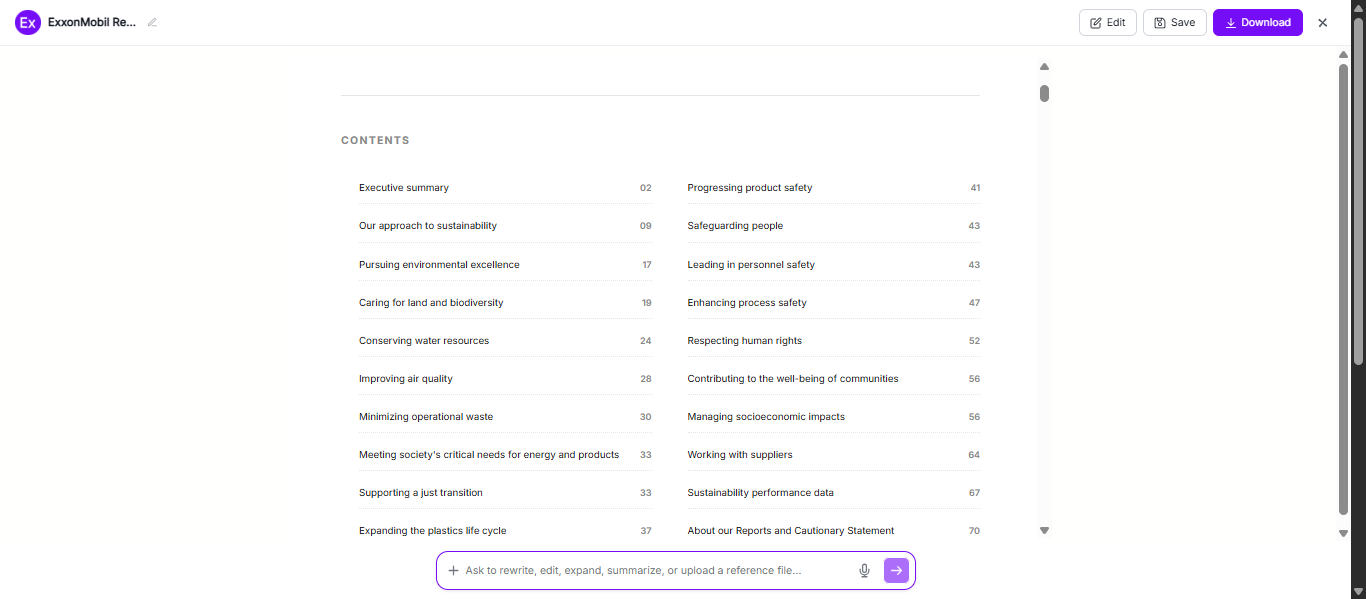1366x599 pixels.
Task: Click 'Sustainability performance data' entry
Action: [x=760, y=493]
